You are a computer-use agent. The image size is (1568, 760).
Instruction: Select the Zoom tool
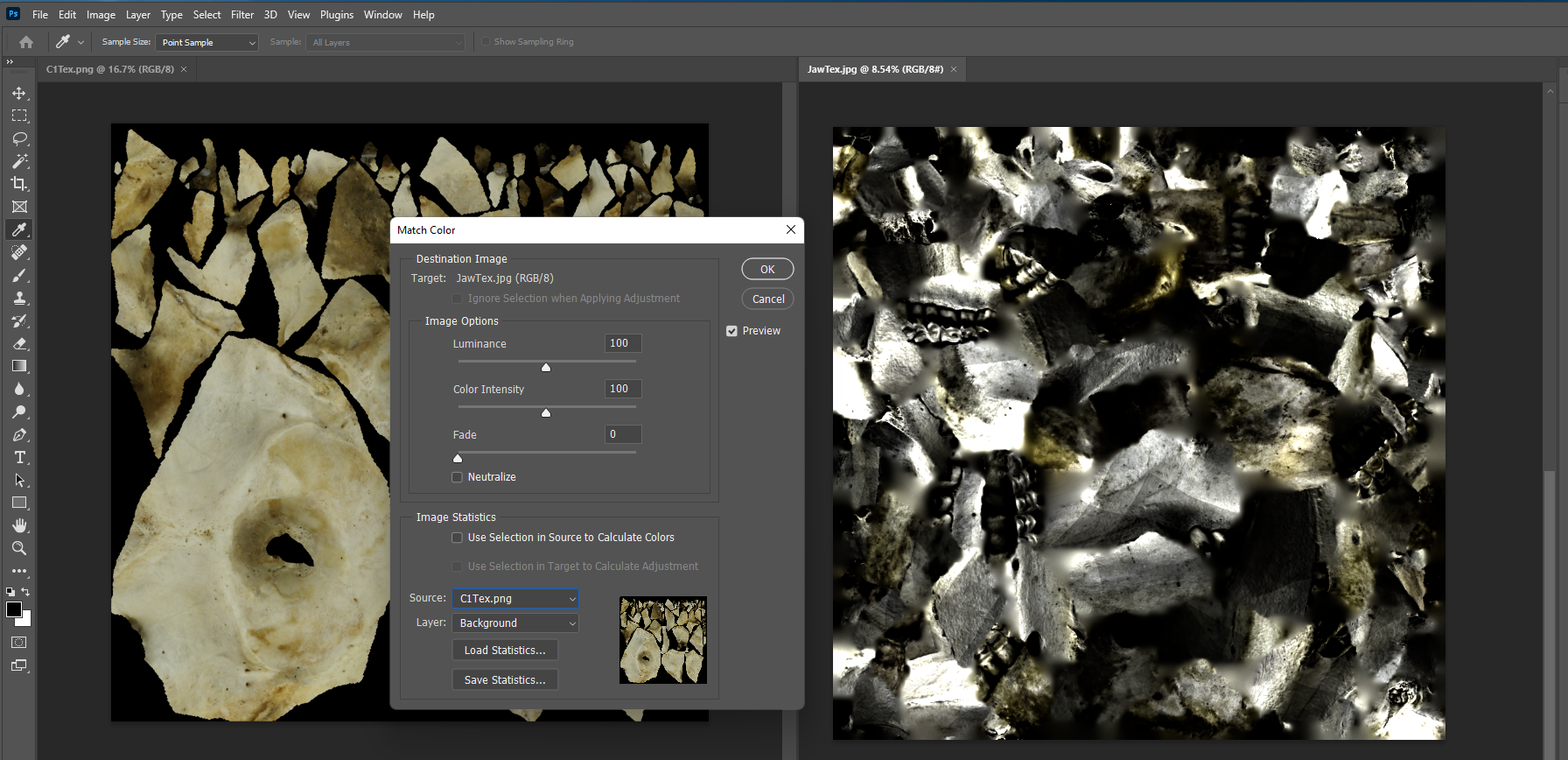click(x=19, y=548)
